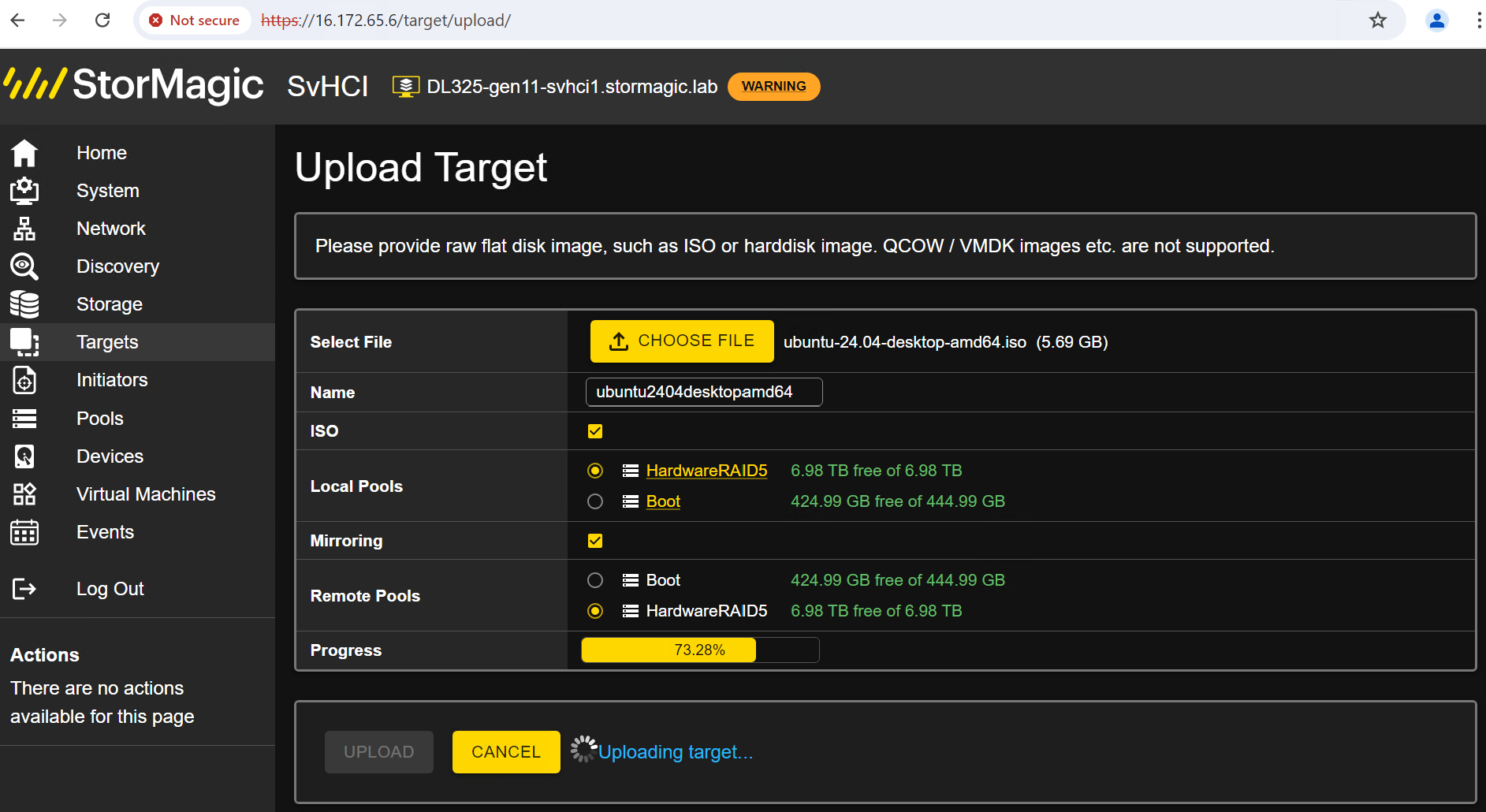
Task: Click the Discovery magnifier eye icon
Action: pos(24,266)
